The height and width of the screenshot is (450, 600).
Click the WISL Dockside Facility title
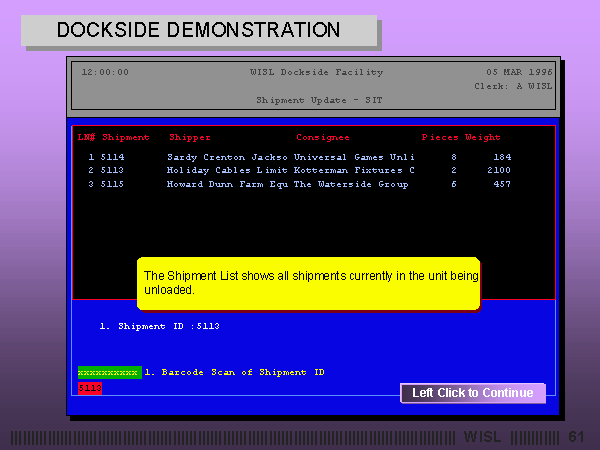coord(316,72)
